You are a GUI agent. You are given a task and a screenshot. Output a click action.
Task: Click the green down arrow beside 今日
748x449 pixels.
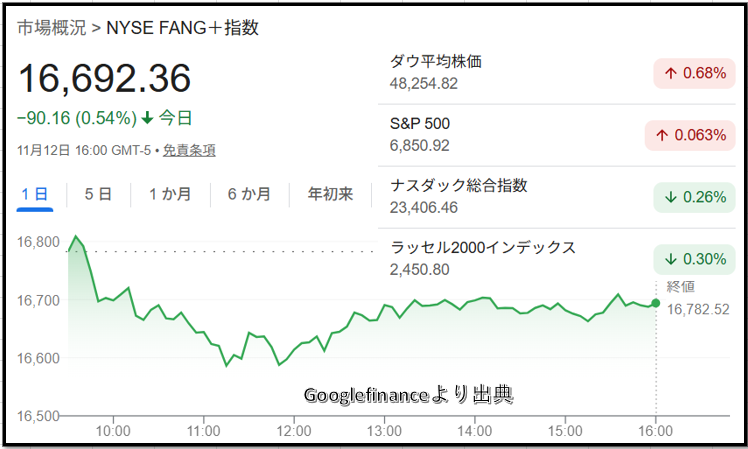coord(147,118)
